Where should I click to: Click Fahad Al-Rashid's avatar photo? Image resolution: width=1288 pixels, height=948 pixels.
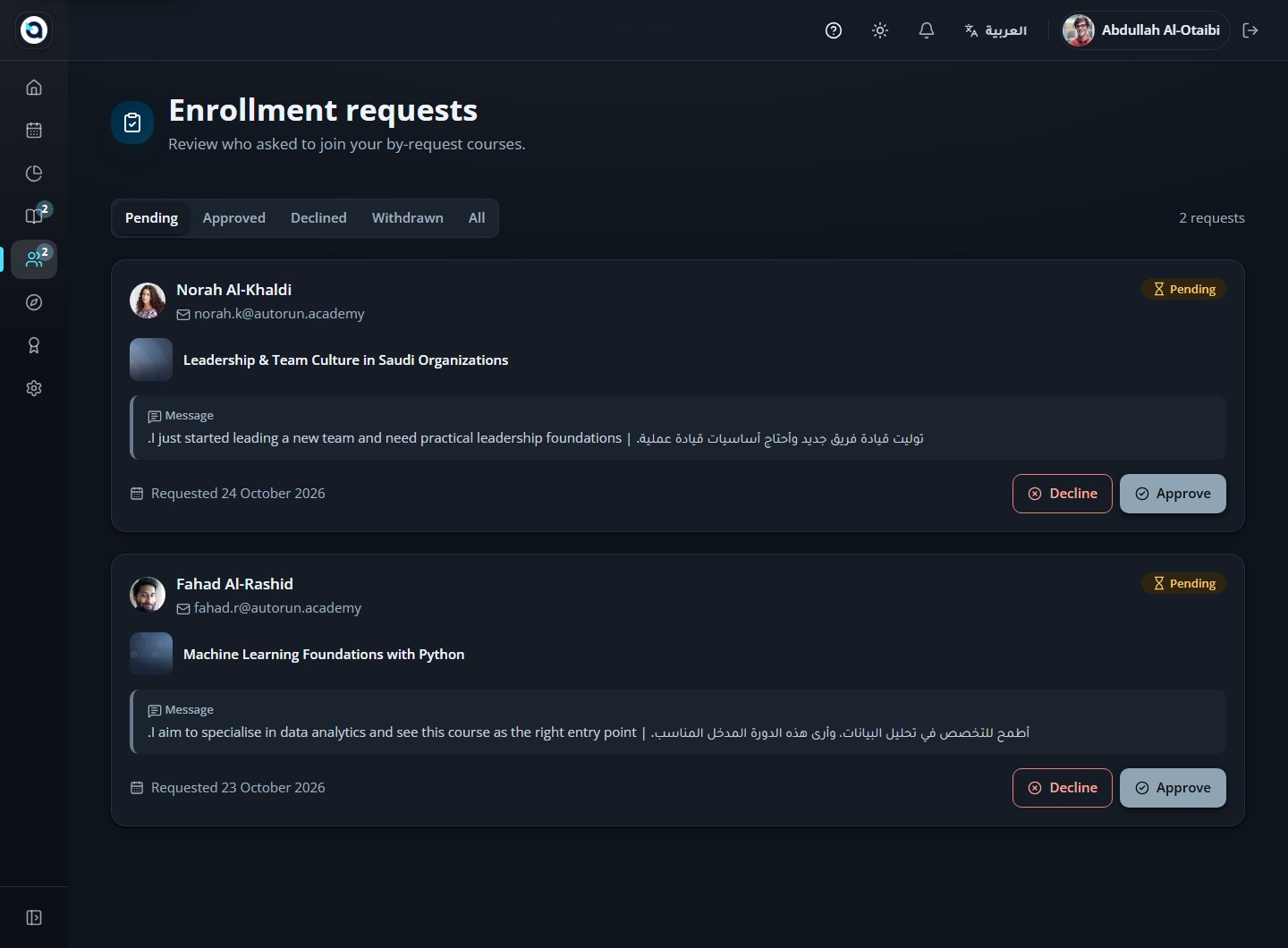148,595
